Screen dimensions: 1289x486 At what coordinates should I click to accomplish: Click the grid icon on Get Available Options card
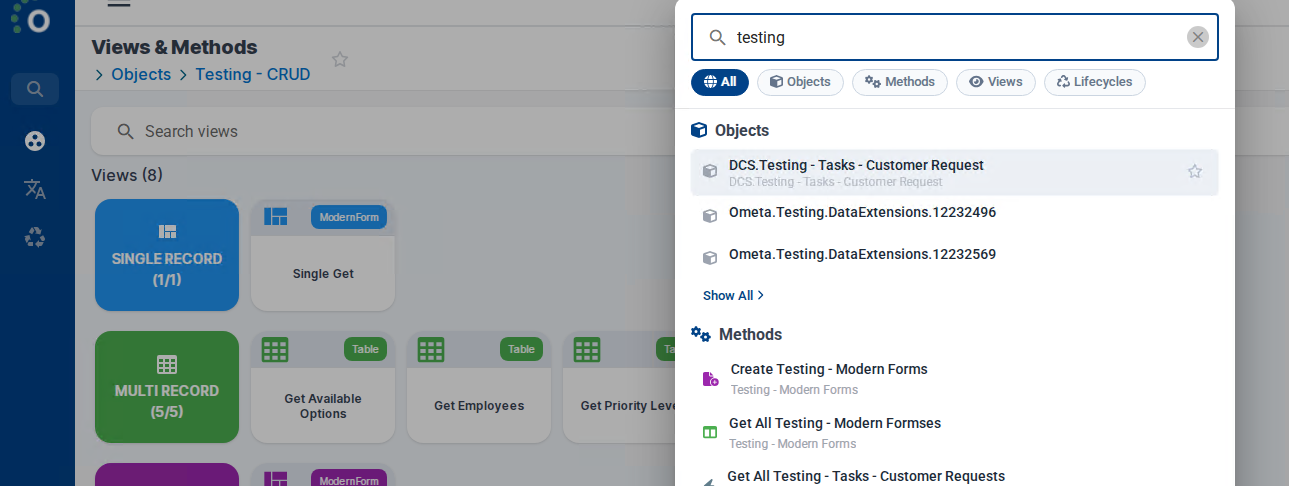pyautogui.click(x=275, y=350)
